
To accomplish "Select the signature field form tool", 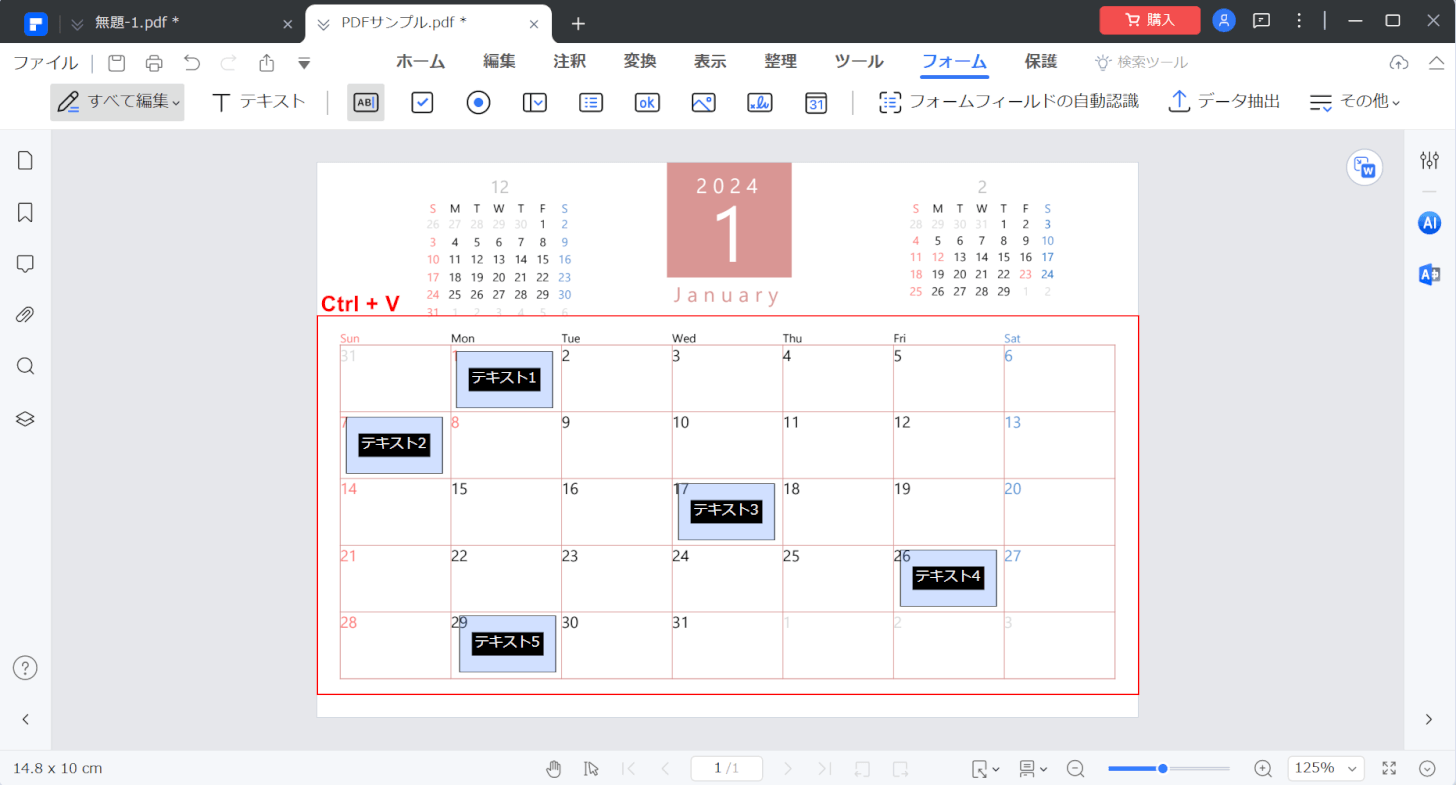I will coord(759,102).
